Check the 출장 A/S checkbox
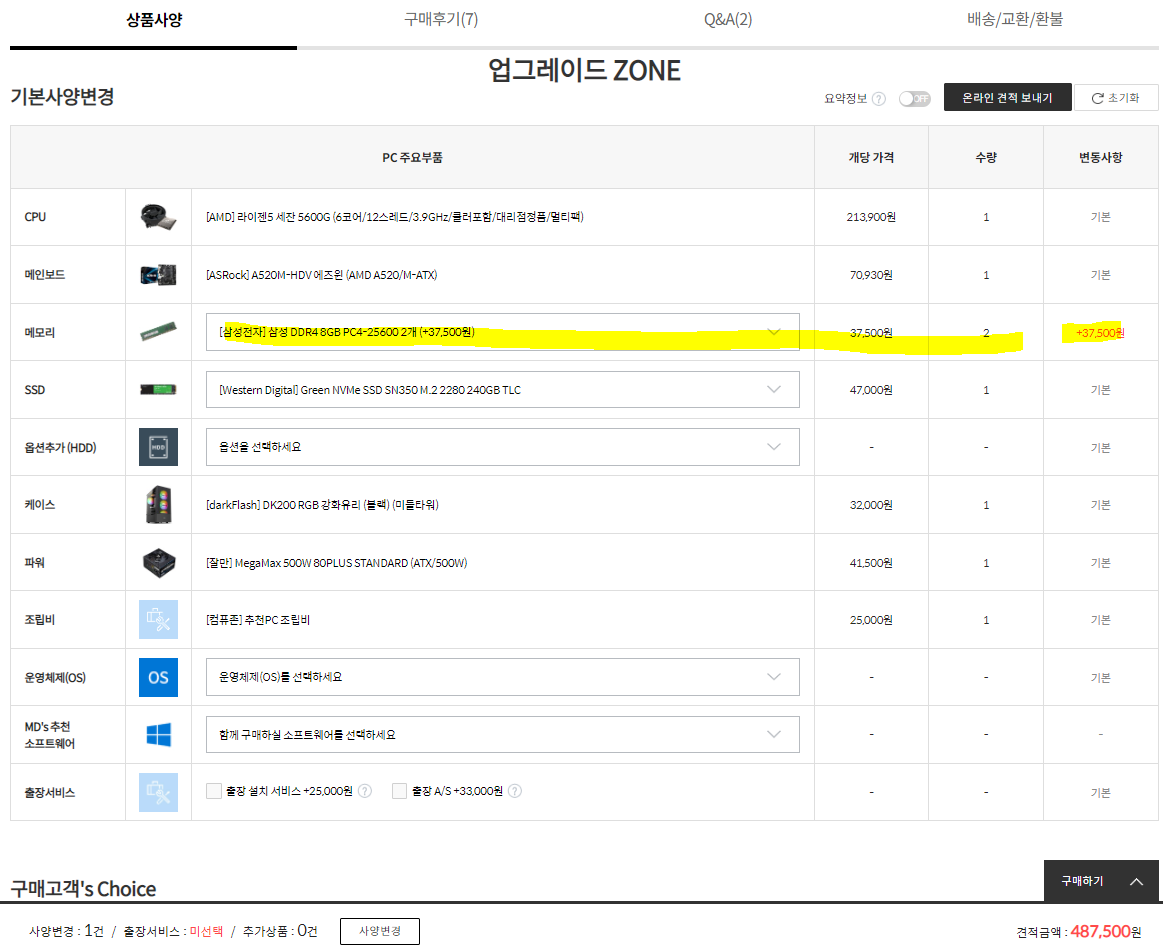The height and width of the screenshot is (946, 1163). click(x=400, y=791)
